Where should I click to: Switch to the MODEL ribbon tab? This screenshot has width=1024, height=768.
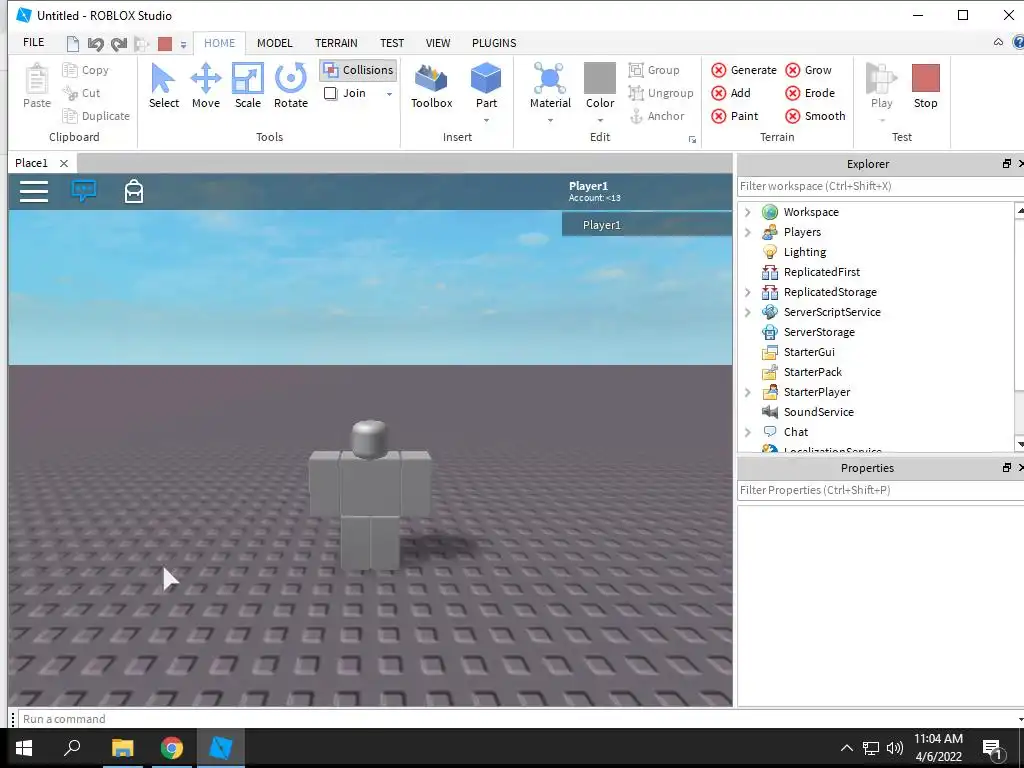click(x=274, y=43)
